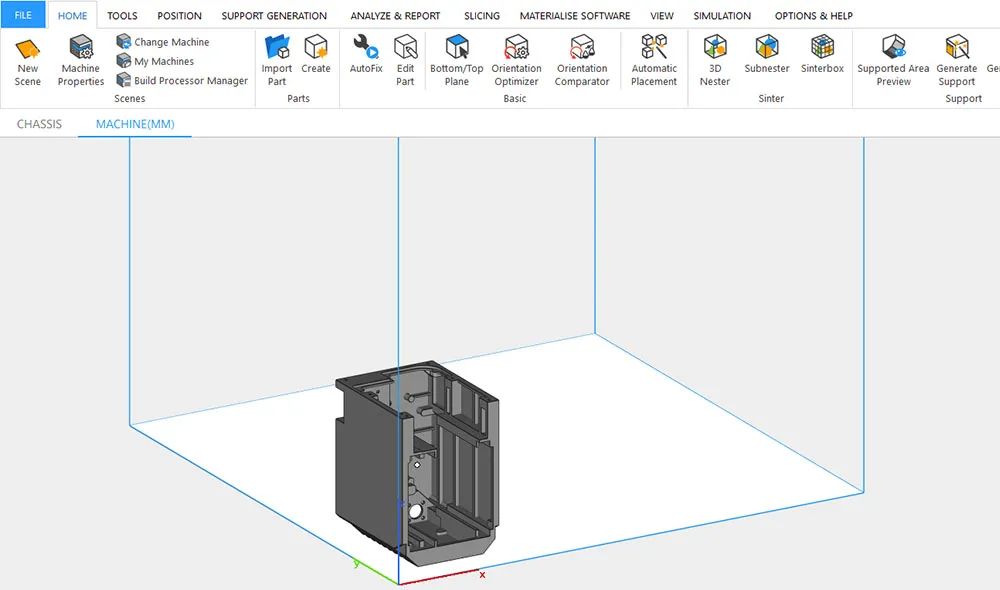The width and height of the screenshot is (1000, 590).
Task: Open MATERIALISE SOFTWARE tab
Action: point(575,16)
